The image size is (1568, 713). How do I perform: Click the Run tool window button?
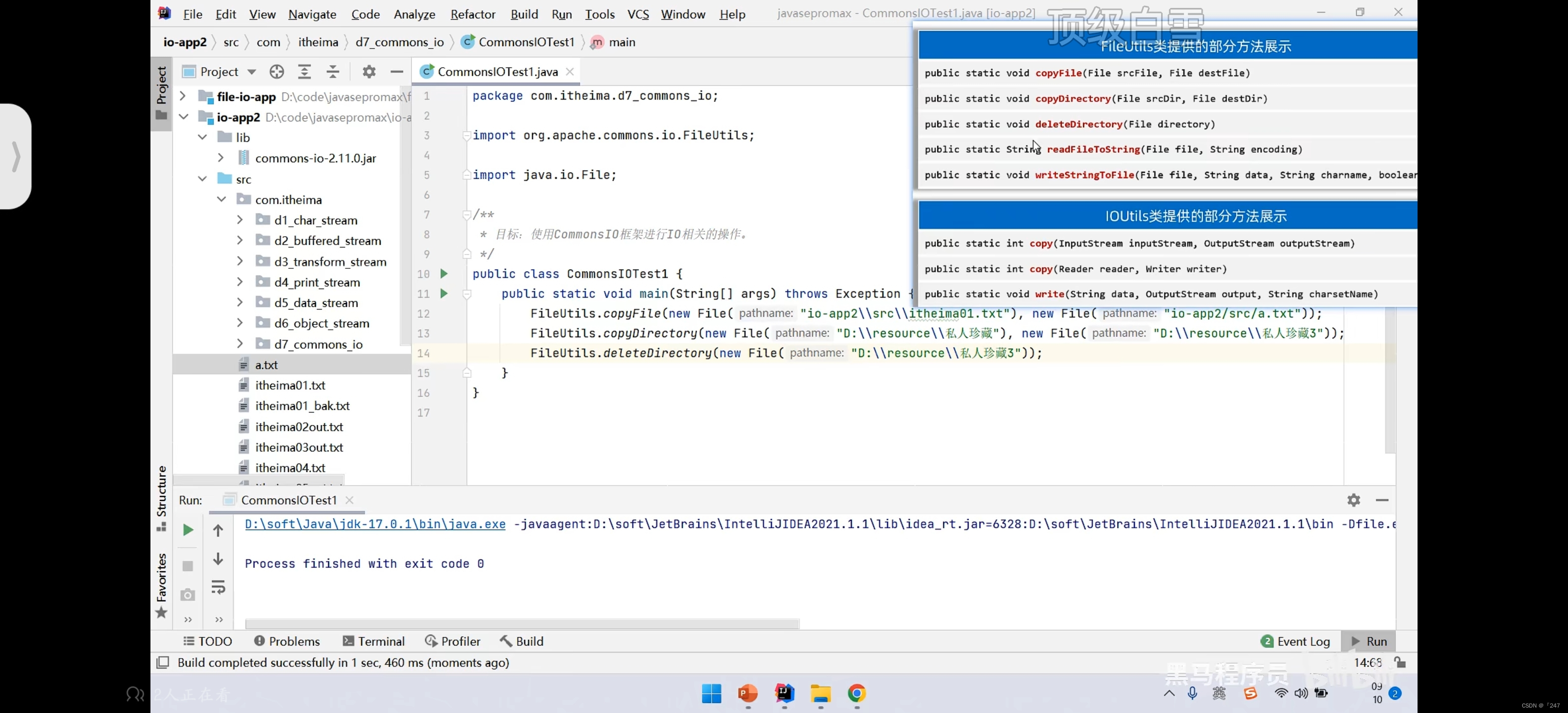1369,641
